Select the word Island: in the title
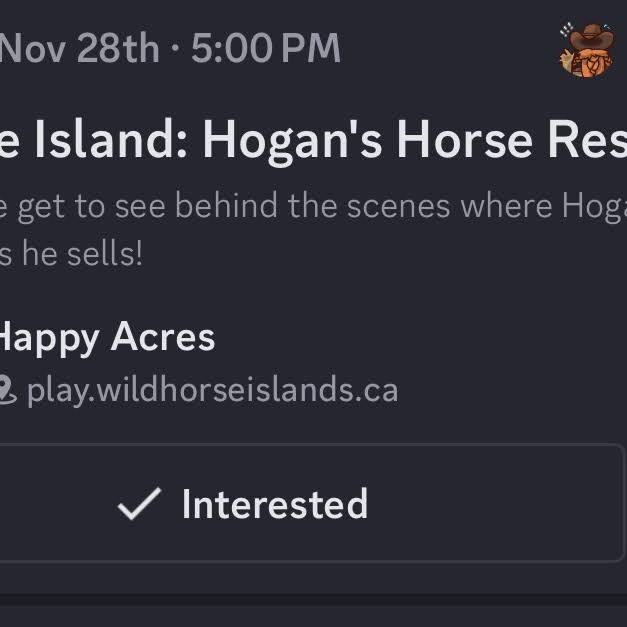 [x=111, y=140]
